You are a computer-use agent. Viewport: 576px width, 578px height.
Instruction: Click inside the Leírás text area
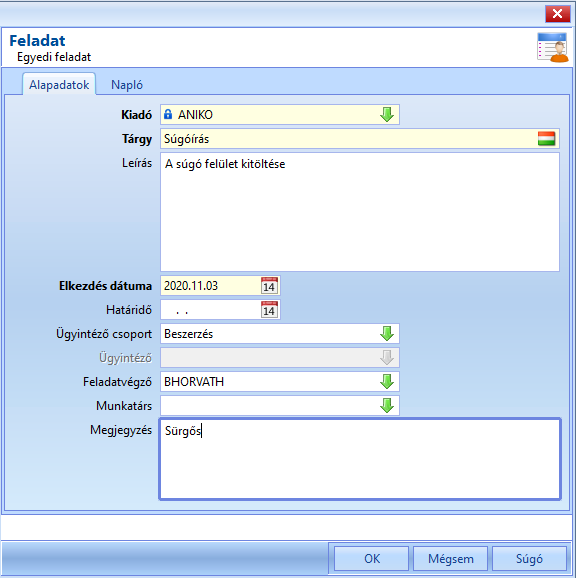(x=360, y=212)
